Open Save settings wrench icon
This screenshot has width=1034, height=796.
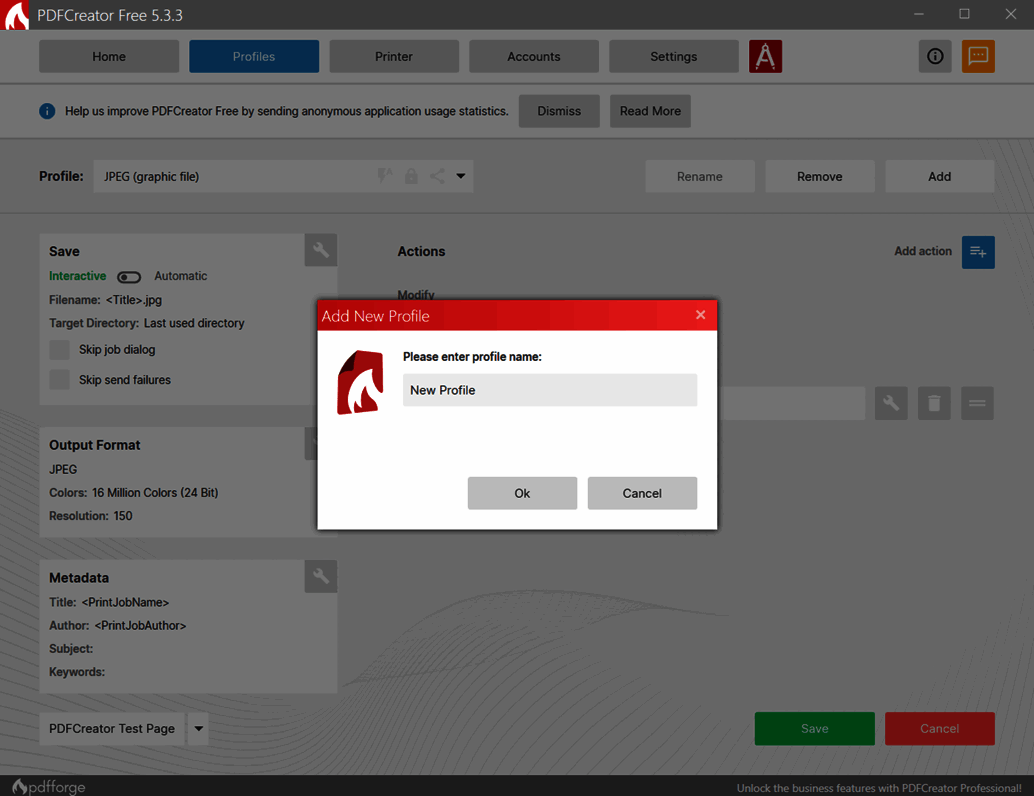pos(320,250)
